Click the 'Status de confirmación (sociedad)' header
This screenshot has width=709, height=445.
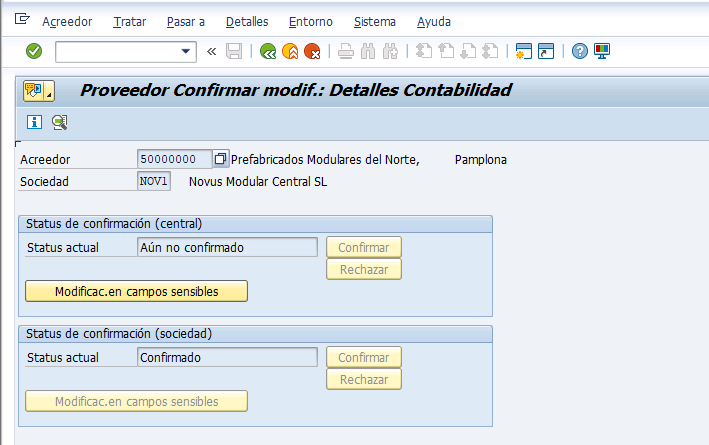coord(119,334)
